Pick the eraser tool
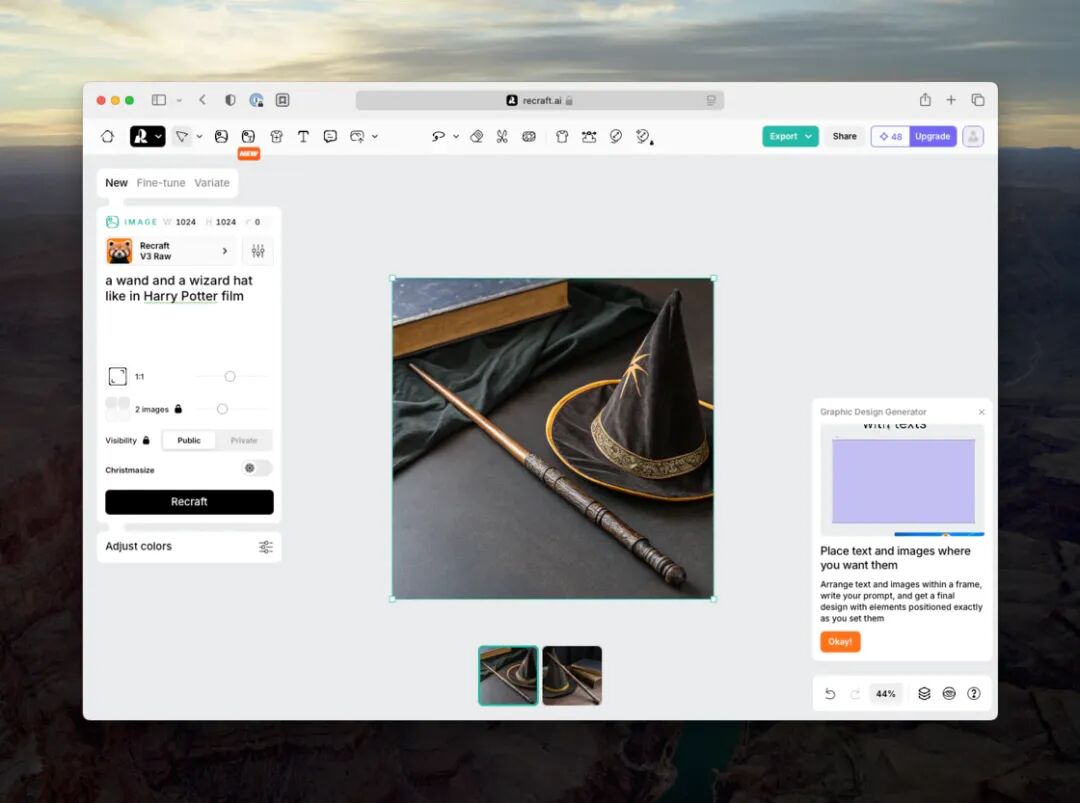The height and width of the screenshot is (803, 1080). 476,136
